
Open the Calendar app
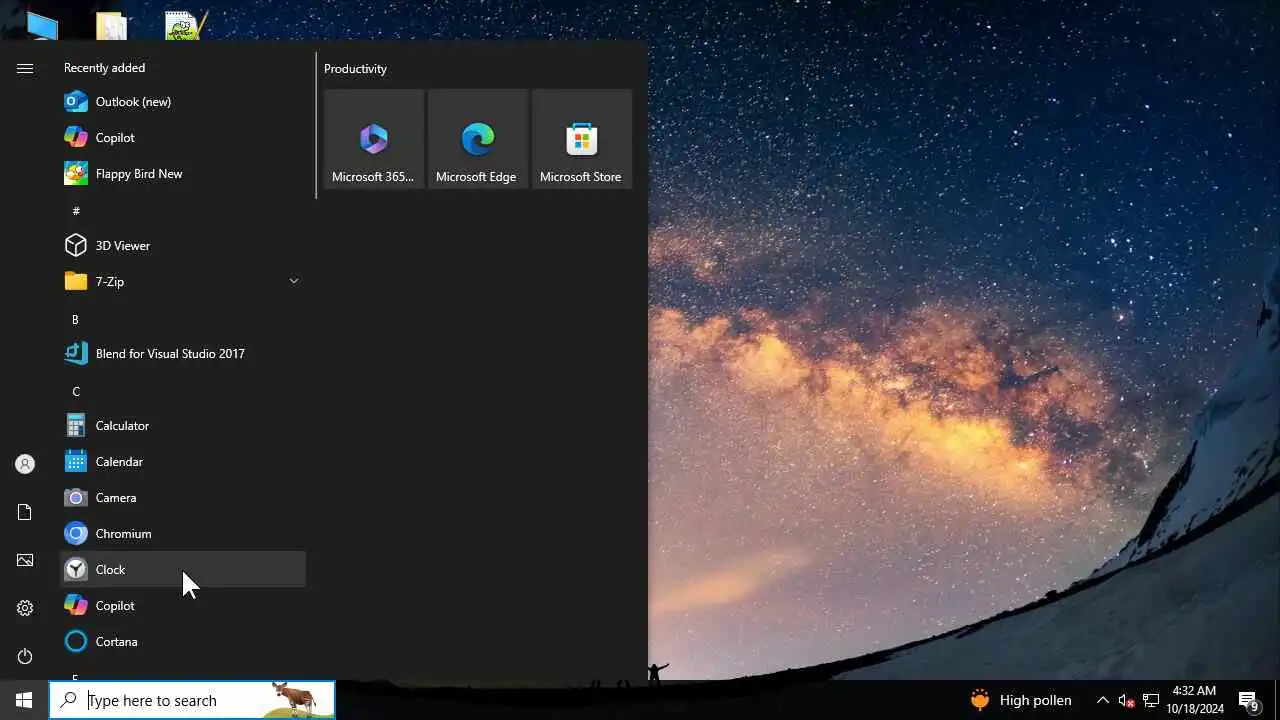coord(183,462)
